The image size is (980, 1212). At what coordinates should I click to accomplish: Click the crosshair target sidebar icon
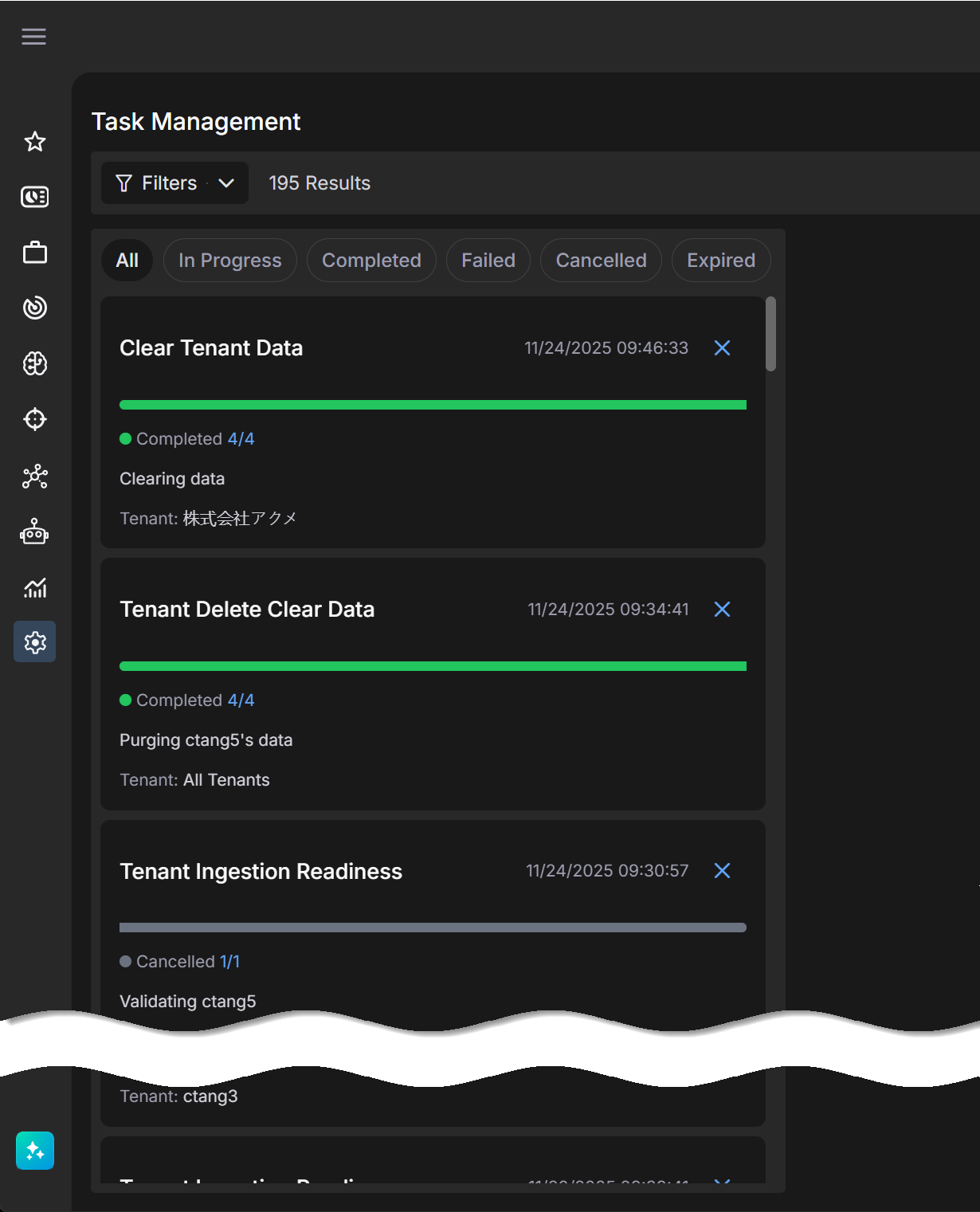click(x=35, y=419)
